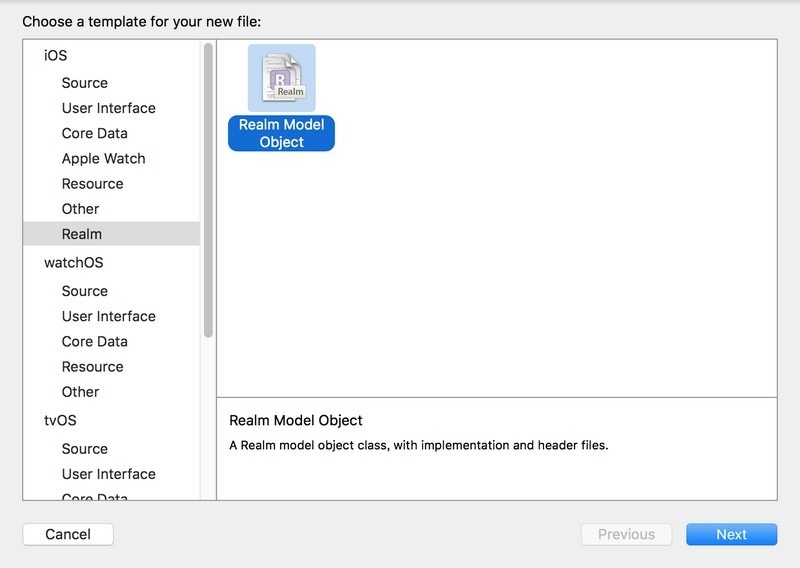Select User Interface under iOS

(x=109, y=108)
